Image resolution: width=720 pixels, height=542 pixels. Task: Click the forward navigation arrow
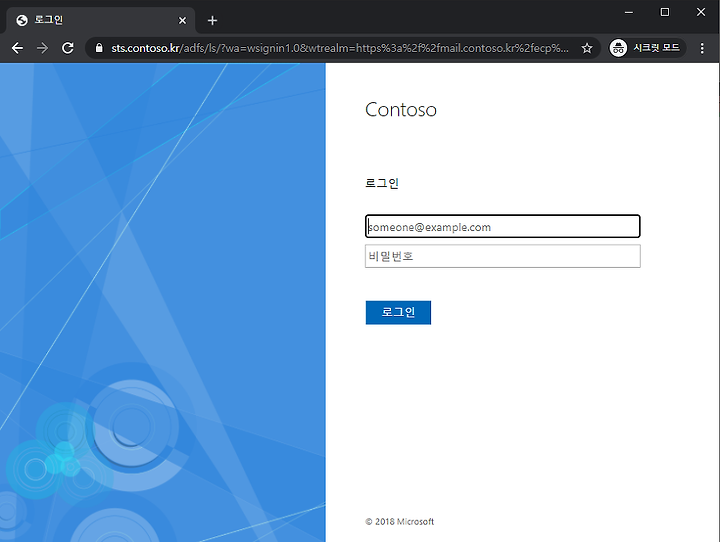click(x=42, y=48)
